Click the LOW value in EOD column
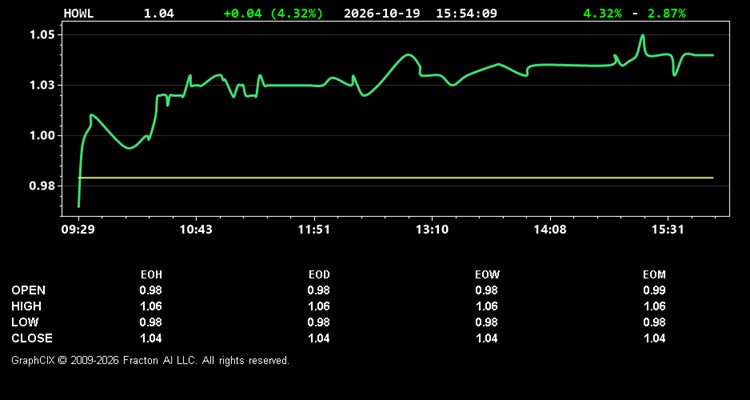The image size is (750, 400). pos(319,322)
